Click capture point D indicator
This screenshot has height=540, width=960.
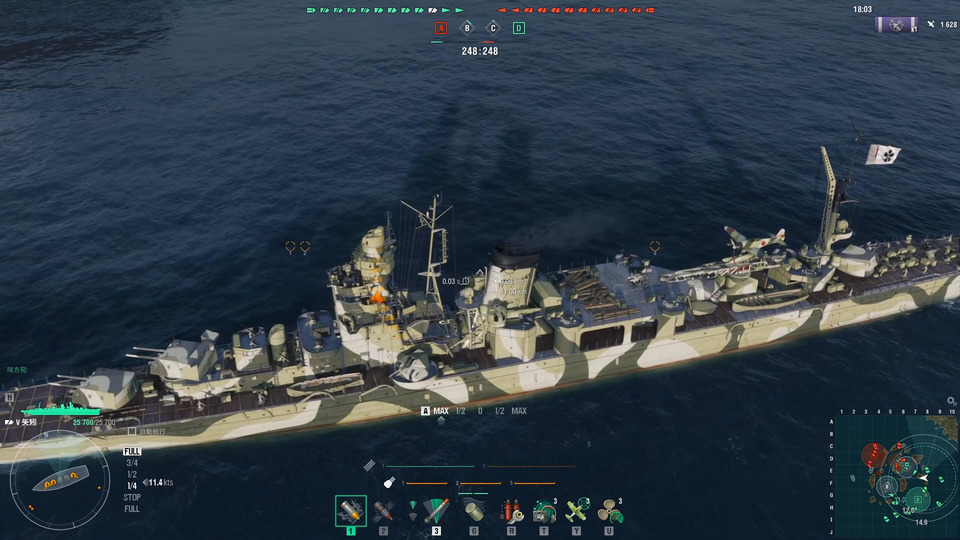[519, 28]
